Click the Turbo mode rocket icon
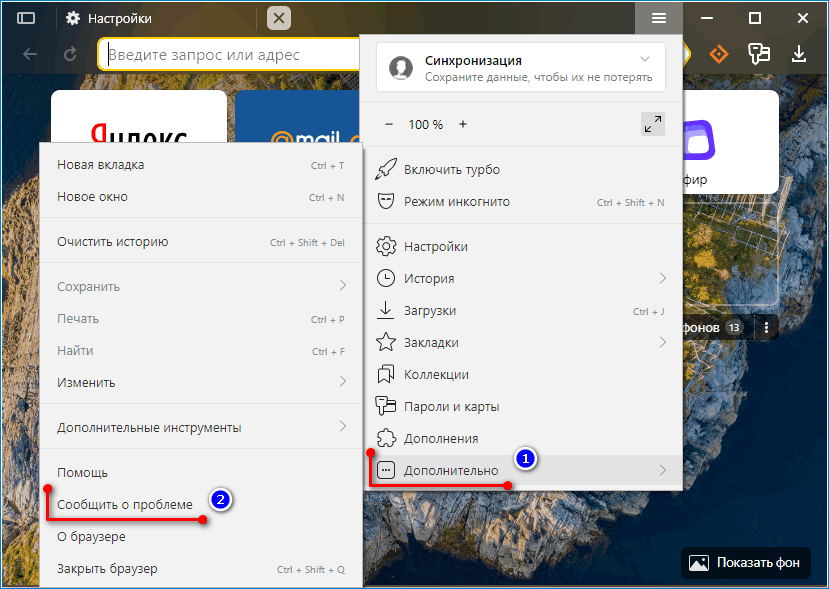 [x=386, y=169]
